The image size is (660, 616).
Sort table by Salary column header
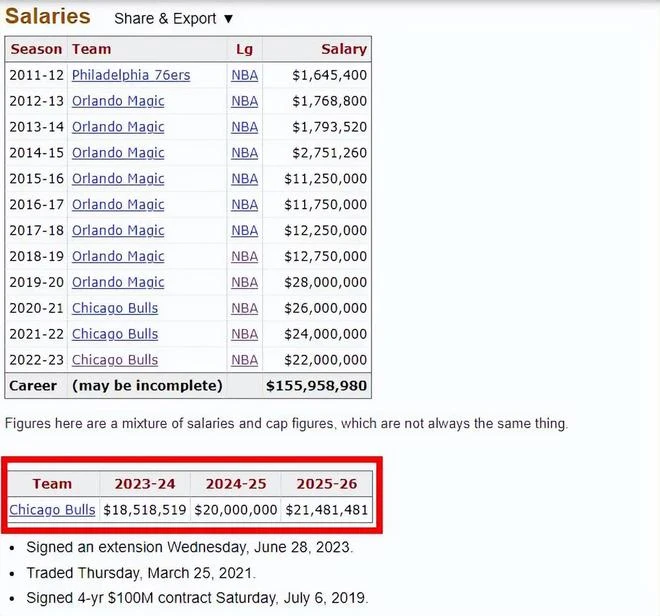coord(344,49)
